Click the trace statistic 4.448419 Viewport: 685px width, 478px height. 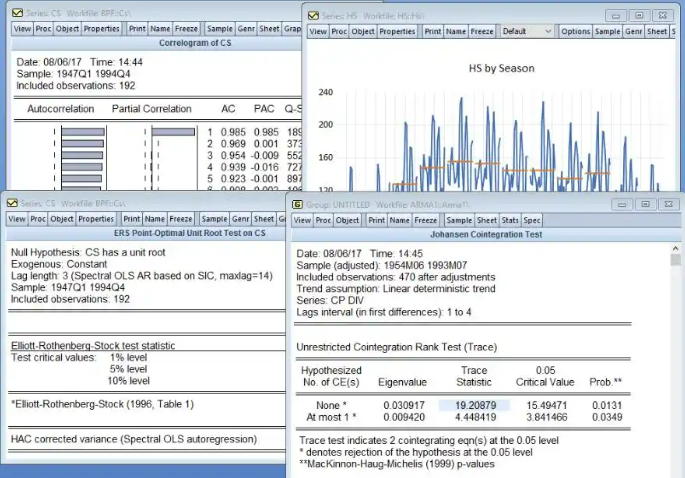(475, 417)
